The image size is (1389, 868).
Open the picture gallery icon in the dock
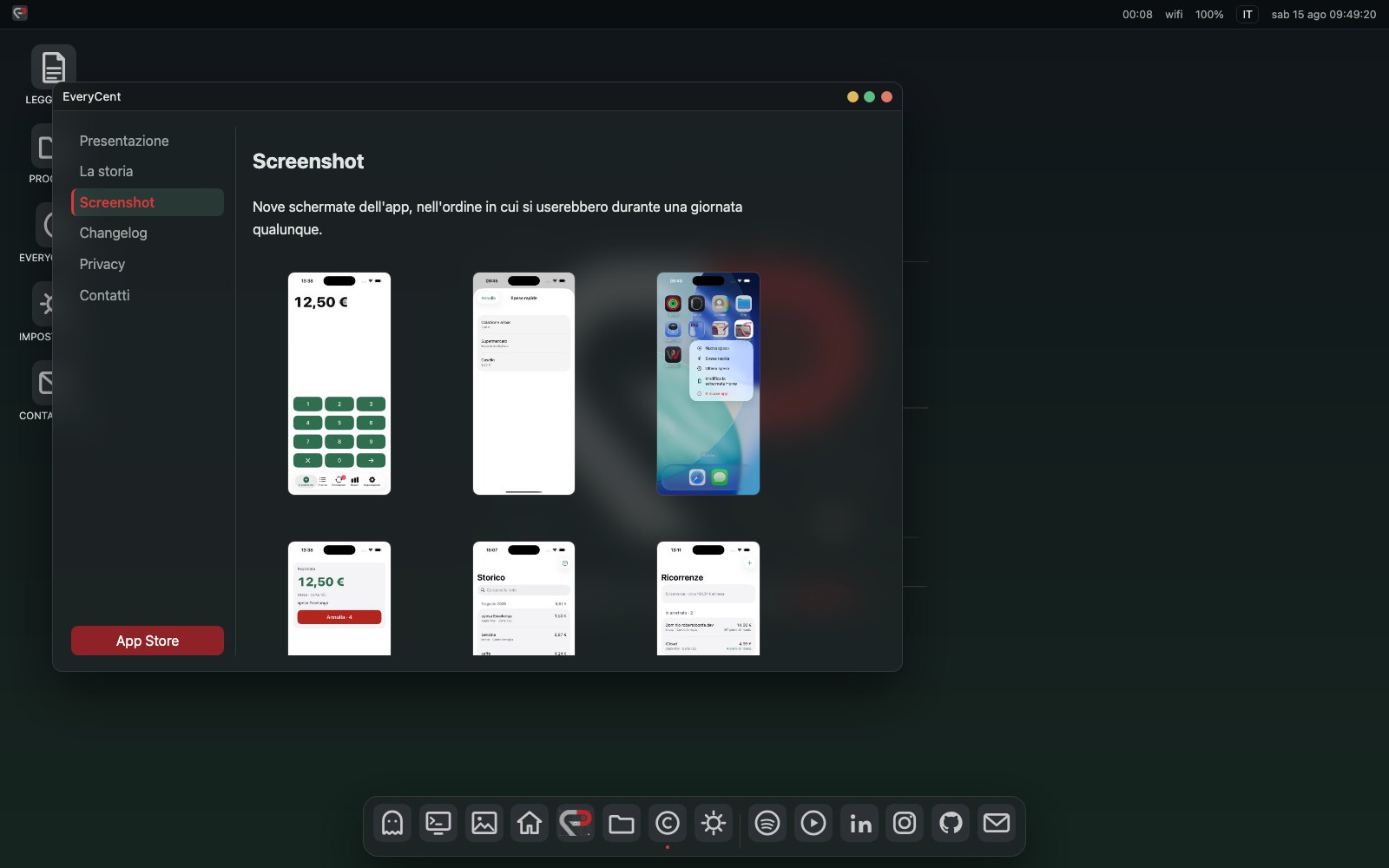pos(484,823)
